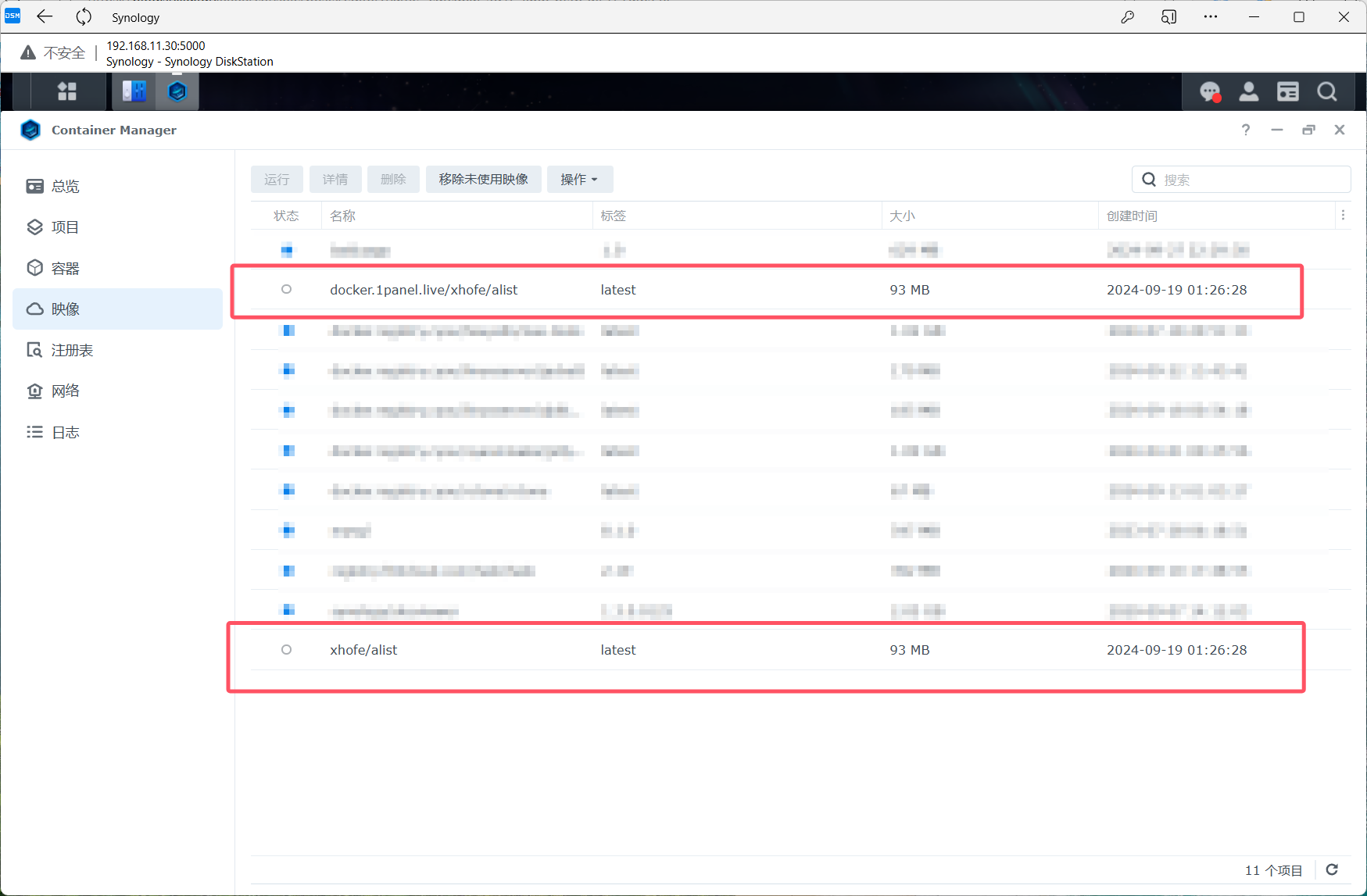1367x896 pixels.
Task: Sort by 标签 column header
Action: 737,216
